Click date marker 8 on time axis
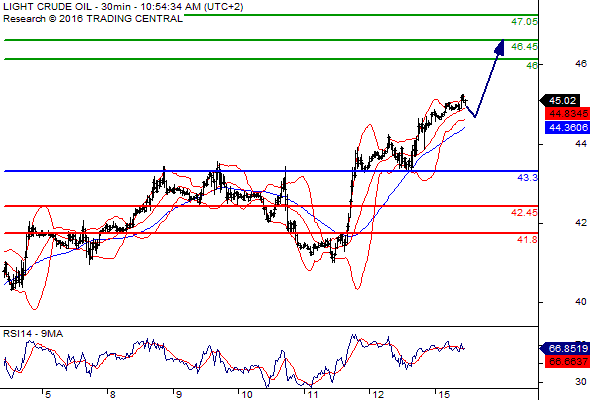Image resolution: width=590 pixels, height=400 pixels. [113, 394]
